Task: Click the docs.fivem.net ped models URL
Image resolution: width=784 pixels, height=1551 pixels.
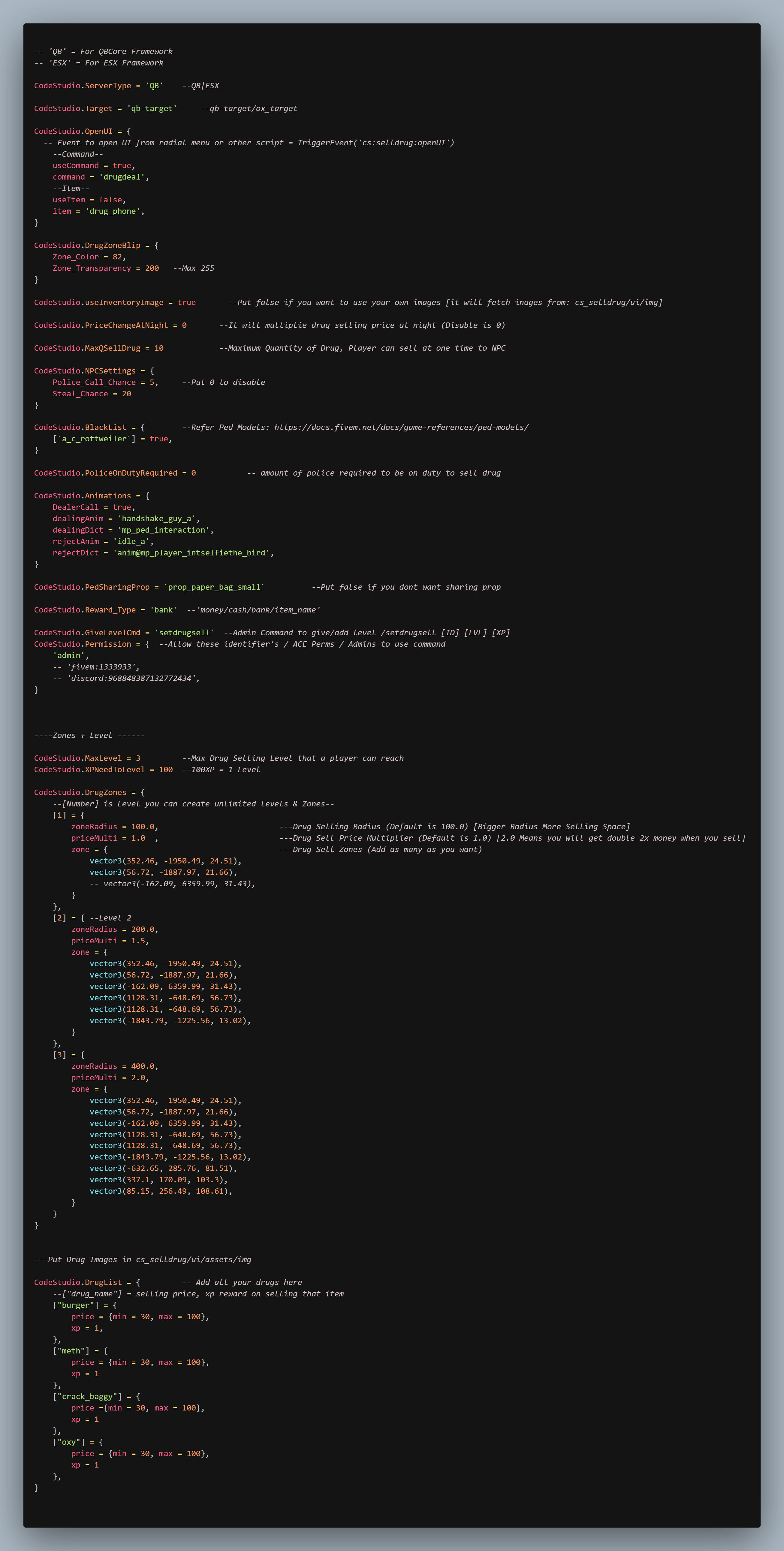Action: (401, 428)
